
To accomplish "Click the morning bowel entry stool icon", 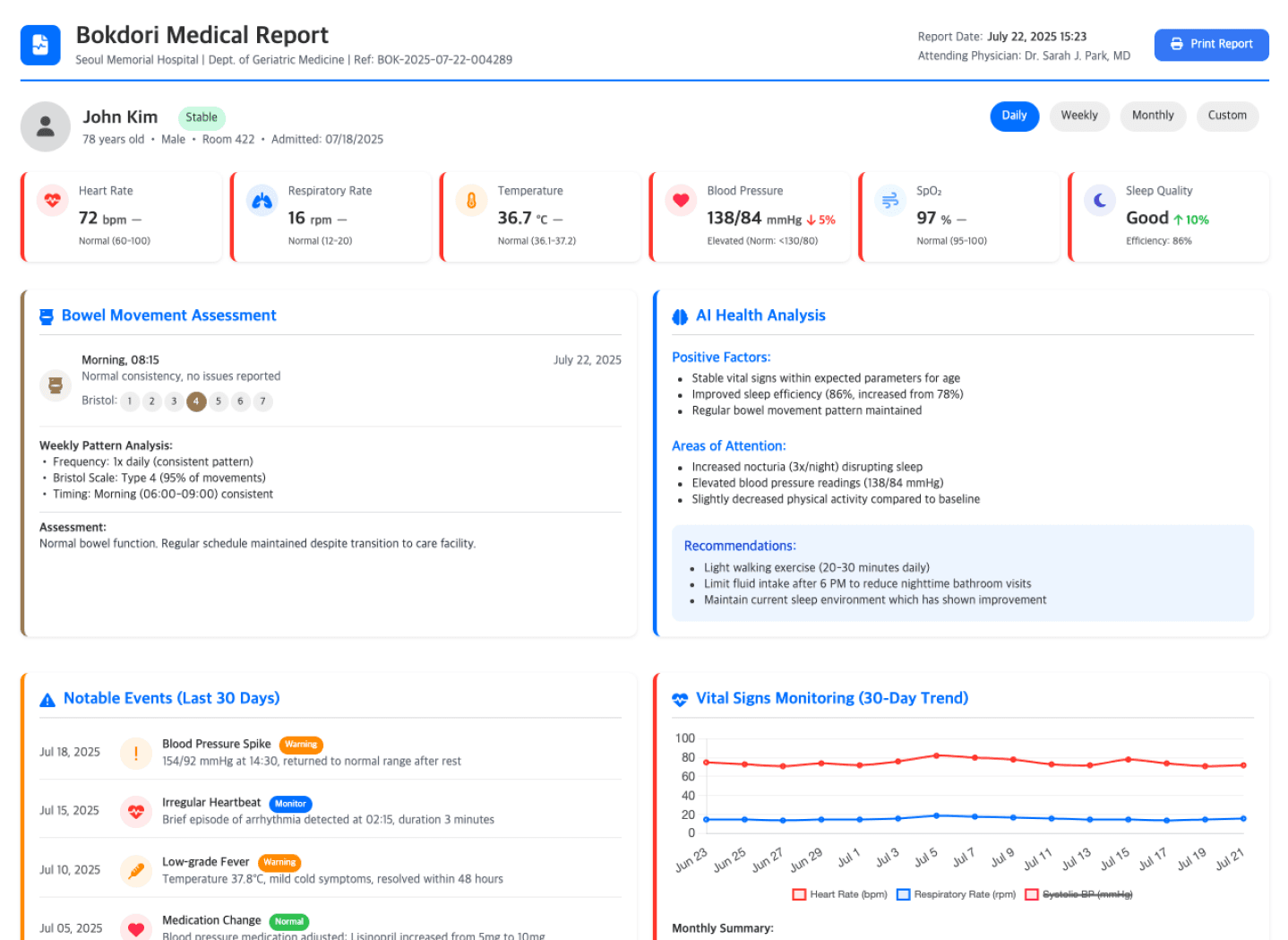I will point(56,385).
